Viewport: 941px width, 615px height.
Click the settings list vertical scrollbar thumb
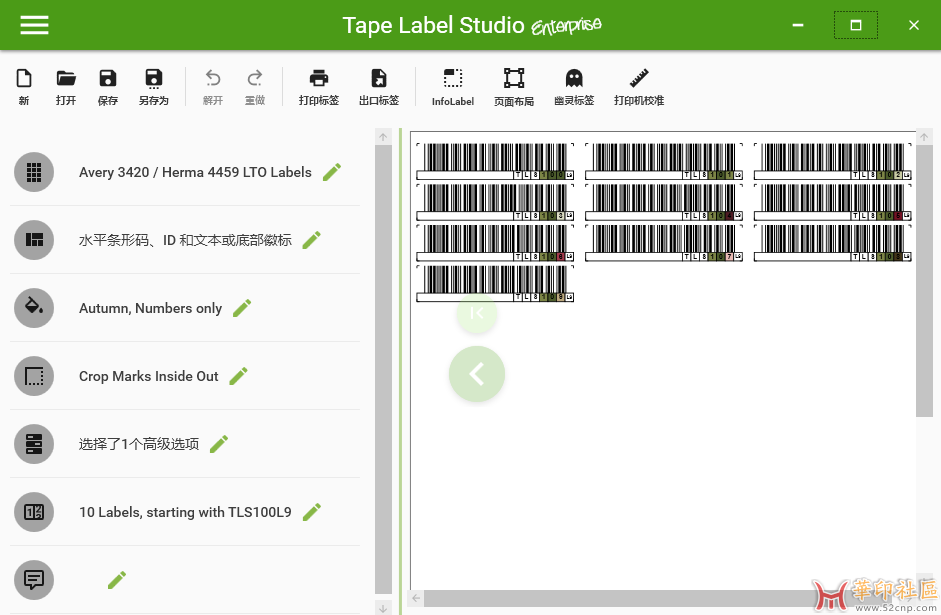point(383,370)
